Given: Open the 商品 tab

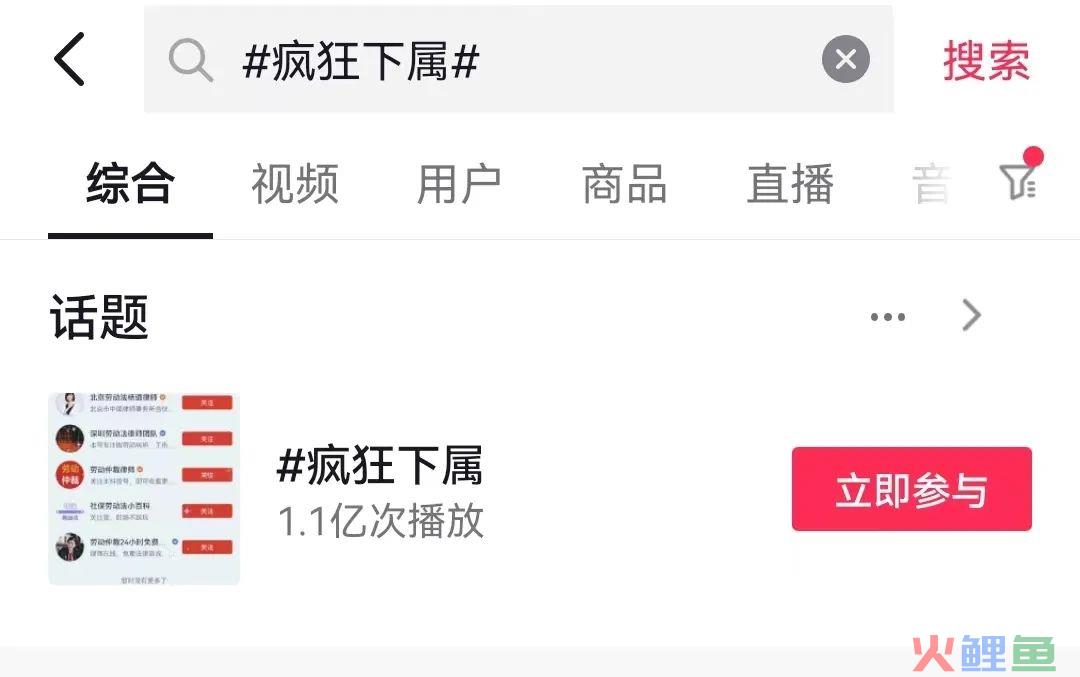Looking at the screenshot, I should coord(625,184).
